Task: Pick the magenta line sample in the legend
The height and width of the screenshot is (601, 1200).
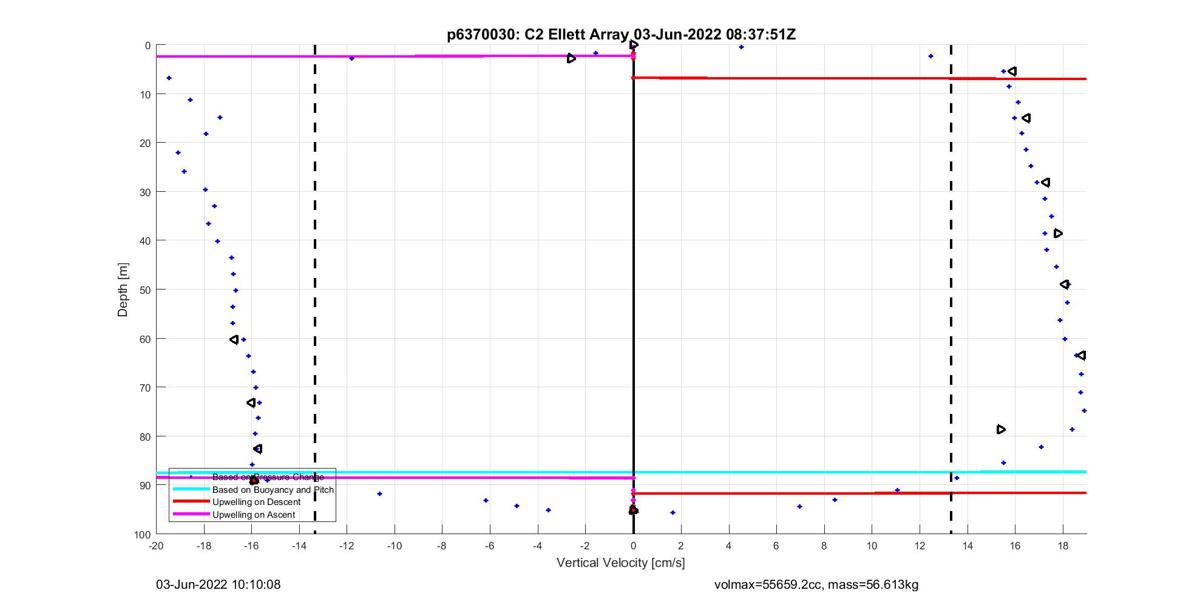Action: pos(190,515)
